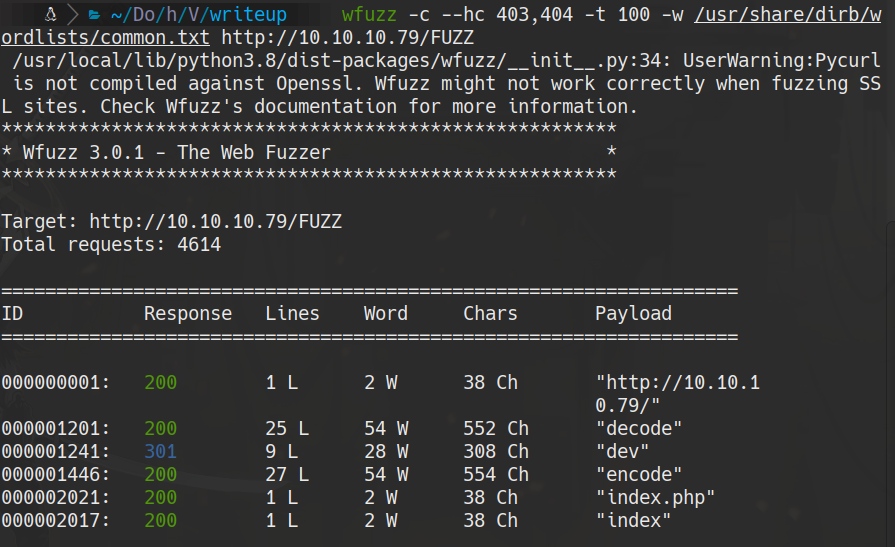
Task: Click the "decode" payload
Action: pyautogui.click(x=639, y=428)
